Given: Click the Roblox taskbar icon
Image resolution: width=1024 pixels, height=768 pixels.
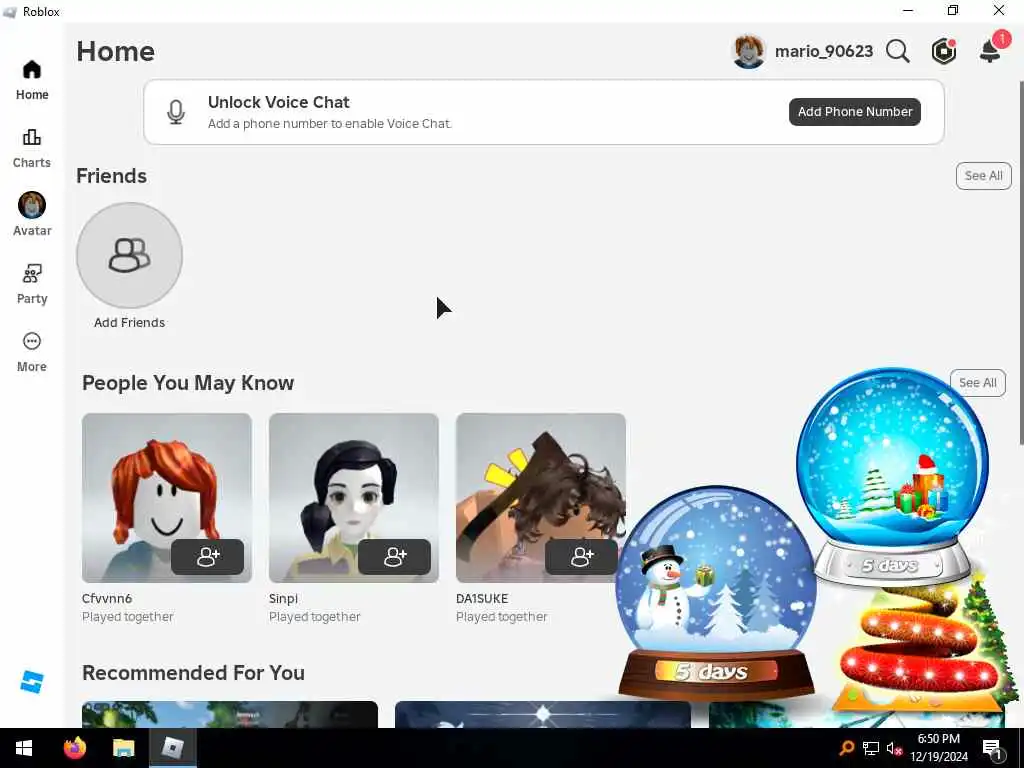Looking at the screenshot, I should [x=172, y=748].
